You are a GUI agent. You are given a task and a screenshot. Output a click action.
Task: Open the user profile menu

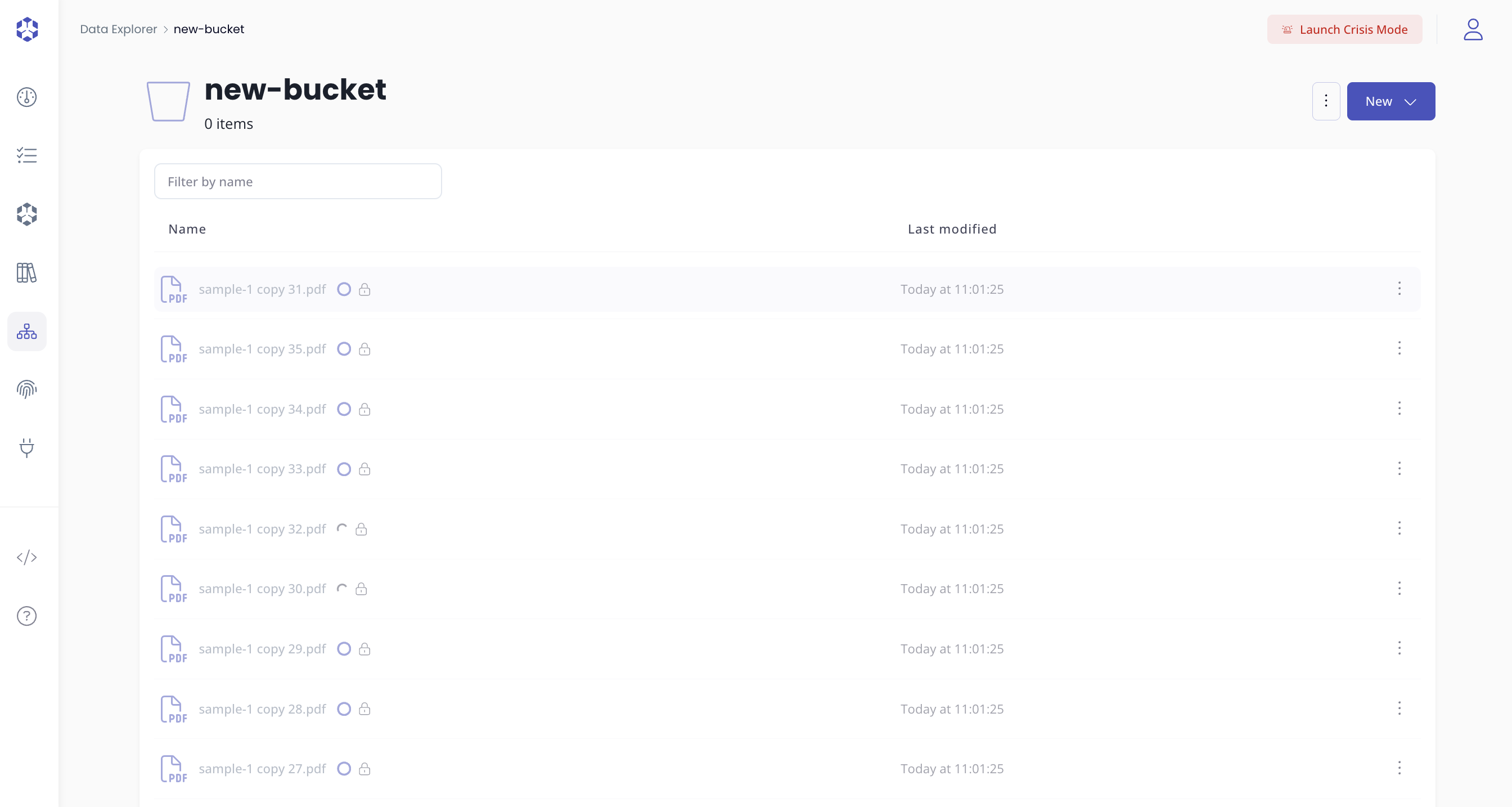[1473, 29]
